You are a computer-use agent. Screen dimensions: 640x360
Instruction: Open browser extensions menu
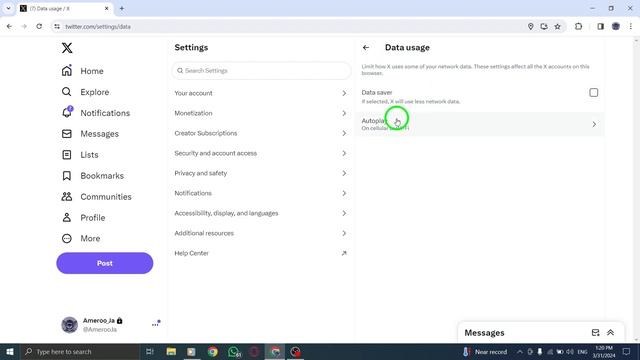click(578, 27)
